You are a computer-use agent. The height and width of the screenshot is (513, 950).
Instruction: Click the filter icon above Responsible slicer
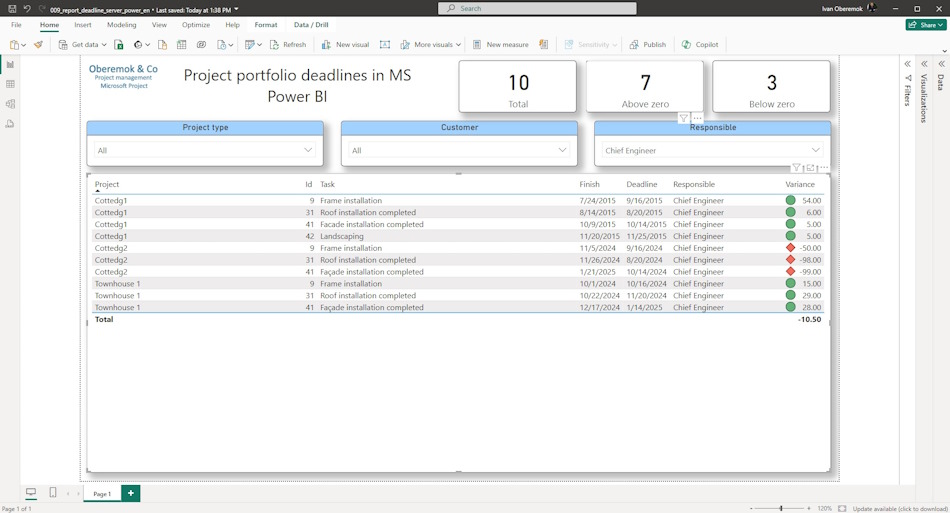tap(683, 118)
